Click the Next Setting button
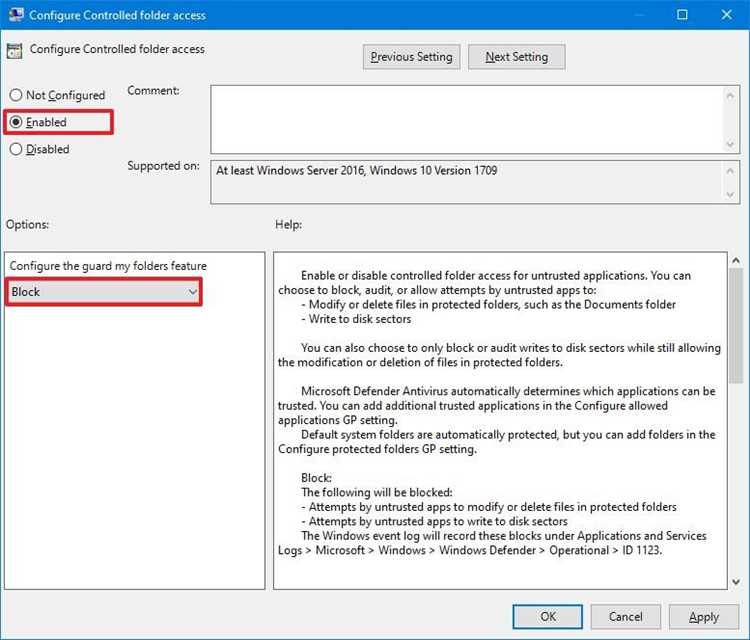This screenshot has height=640, width=750. coord(517,57)
